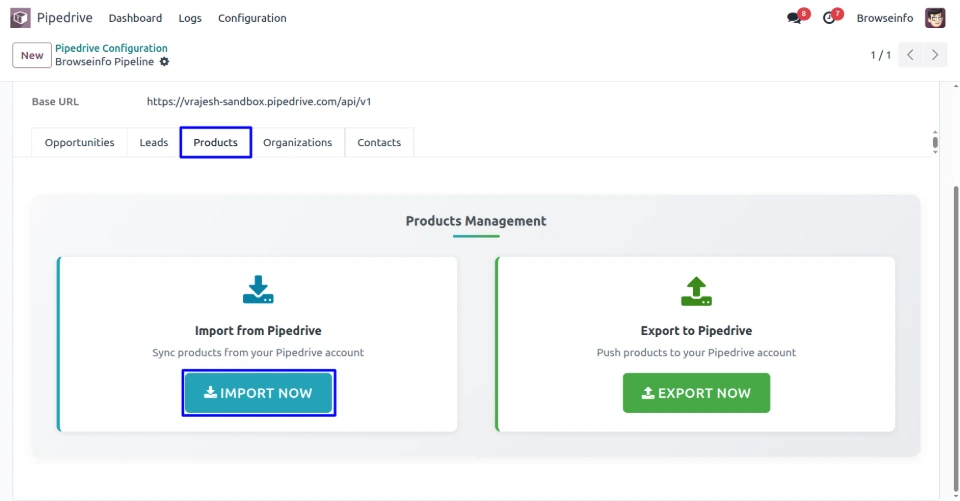
Task: Open the Contacts tab
Action: point(379,143)
